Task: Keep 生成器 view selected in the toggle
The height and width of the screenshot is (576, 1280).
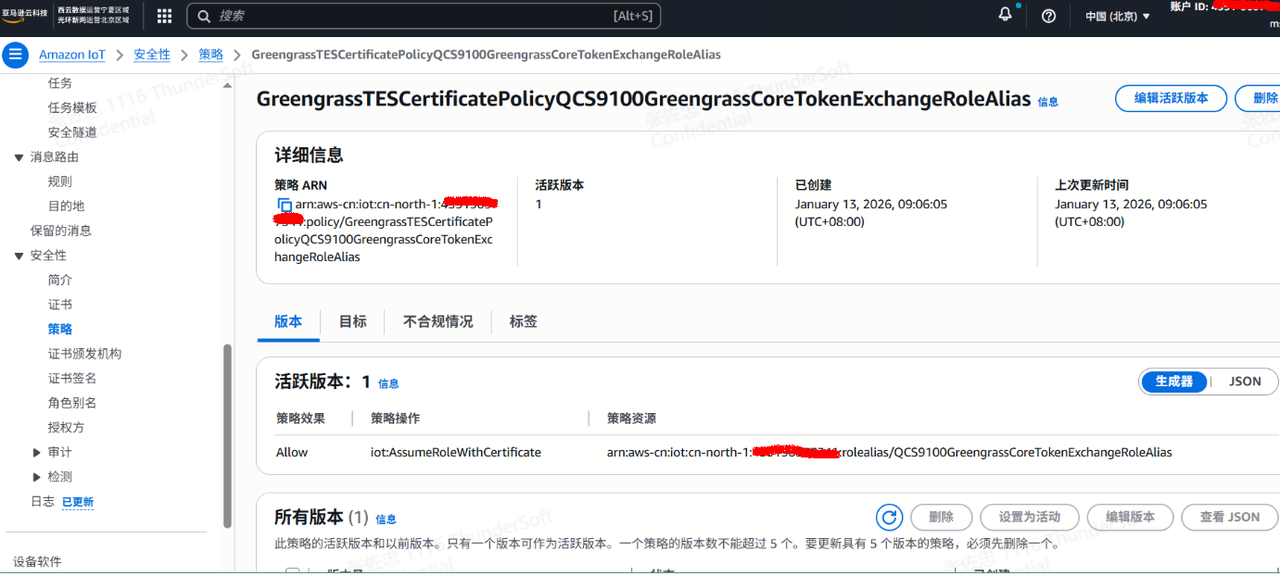Action: point(1174,381)
